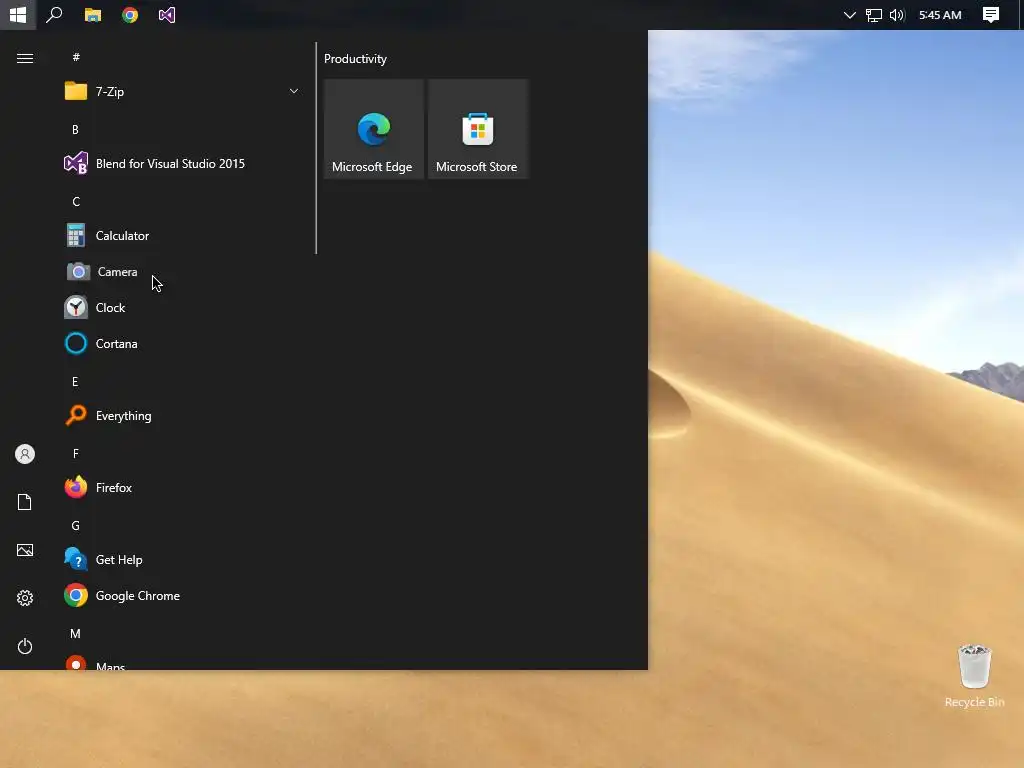Open File Explorer from the taskbar

tap(93, 14)
